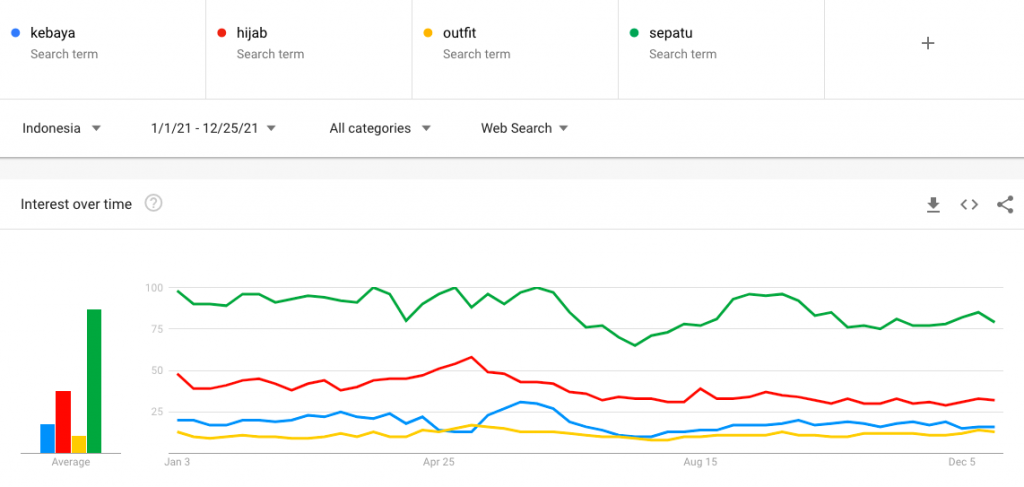Edit the sepatu search term
The image size is (1024, 487).
tap(672, 33)
